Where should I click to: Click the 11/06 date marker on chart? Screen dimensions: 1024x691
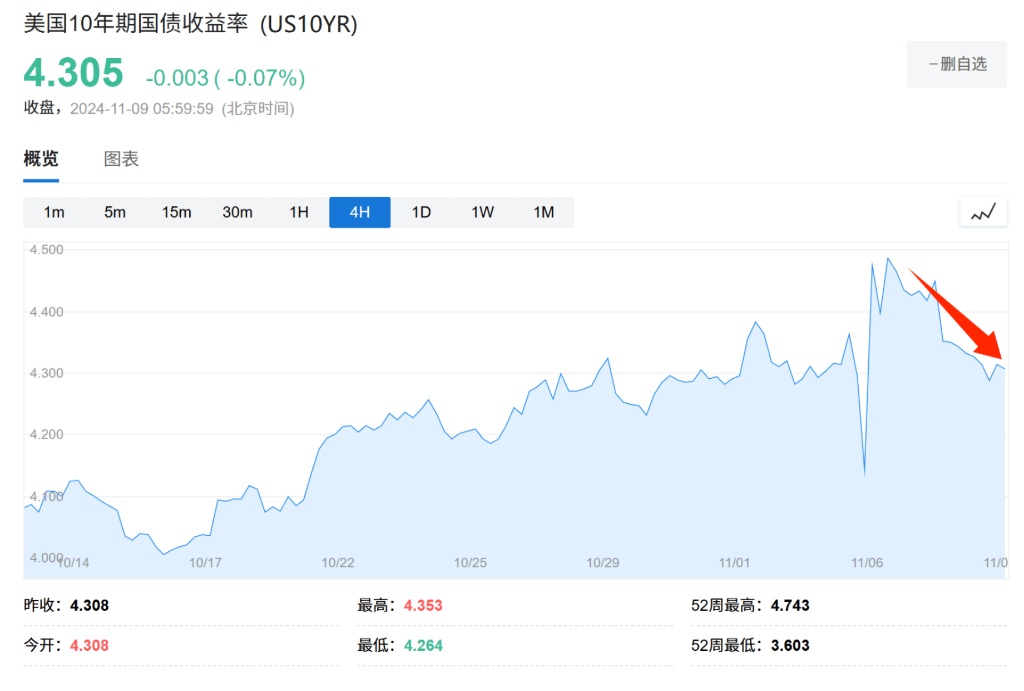(867, 563)
